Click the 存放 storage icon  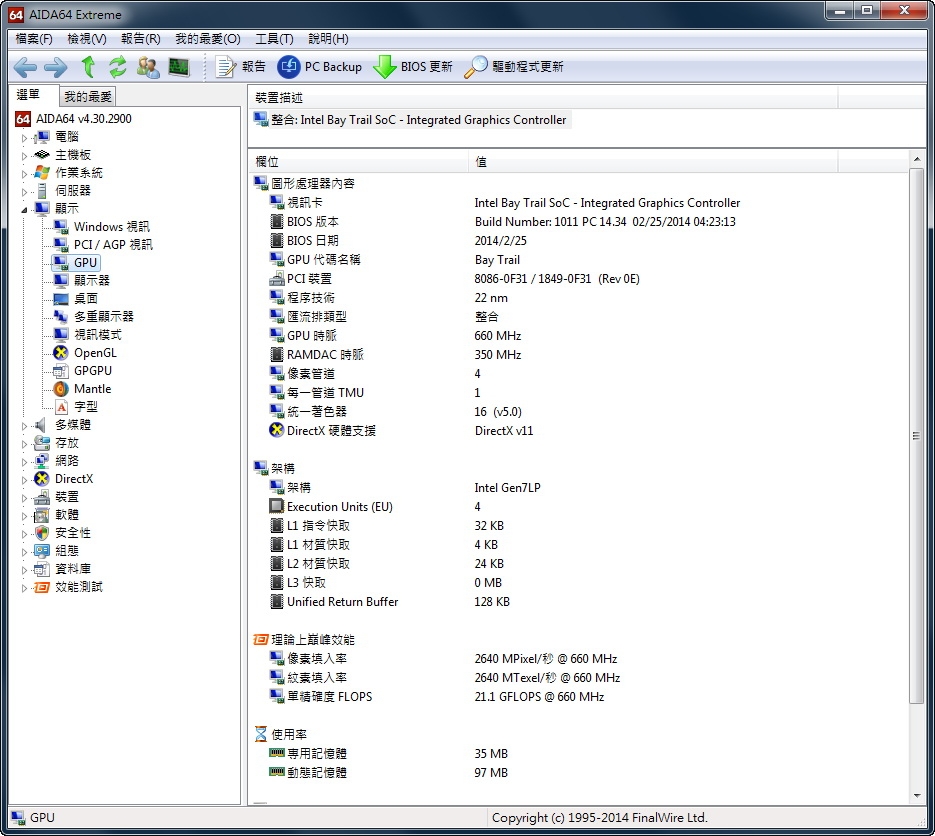point(42,442)
